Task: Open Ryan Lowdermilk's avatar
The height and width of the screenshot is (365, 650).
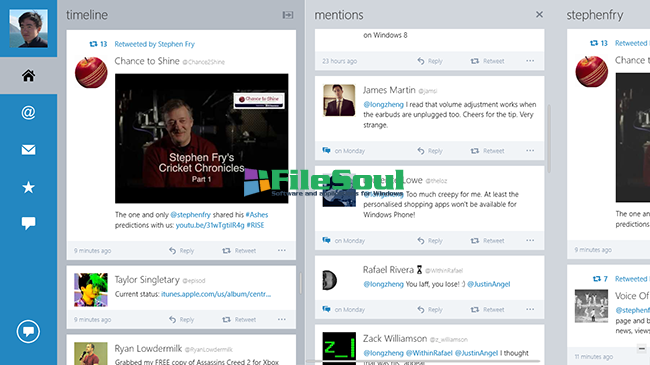Action: pos(91,353)
